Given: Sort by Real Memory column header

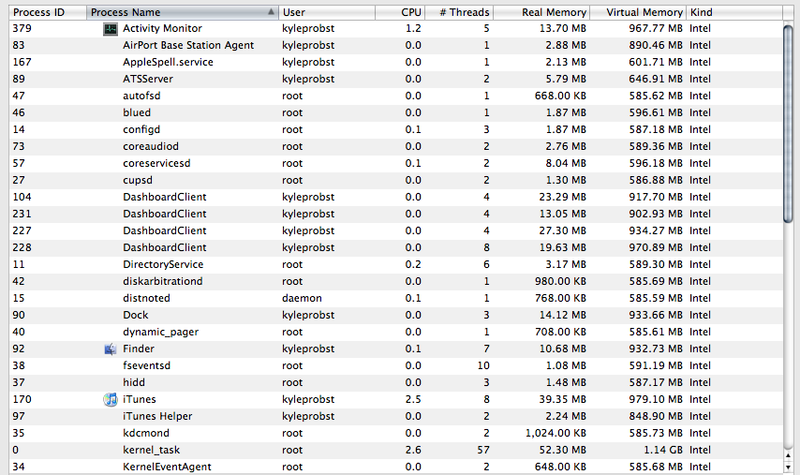Looking at the screenshot, I should [x=541, y=12].
